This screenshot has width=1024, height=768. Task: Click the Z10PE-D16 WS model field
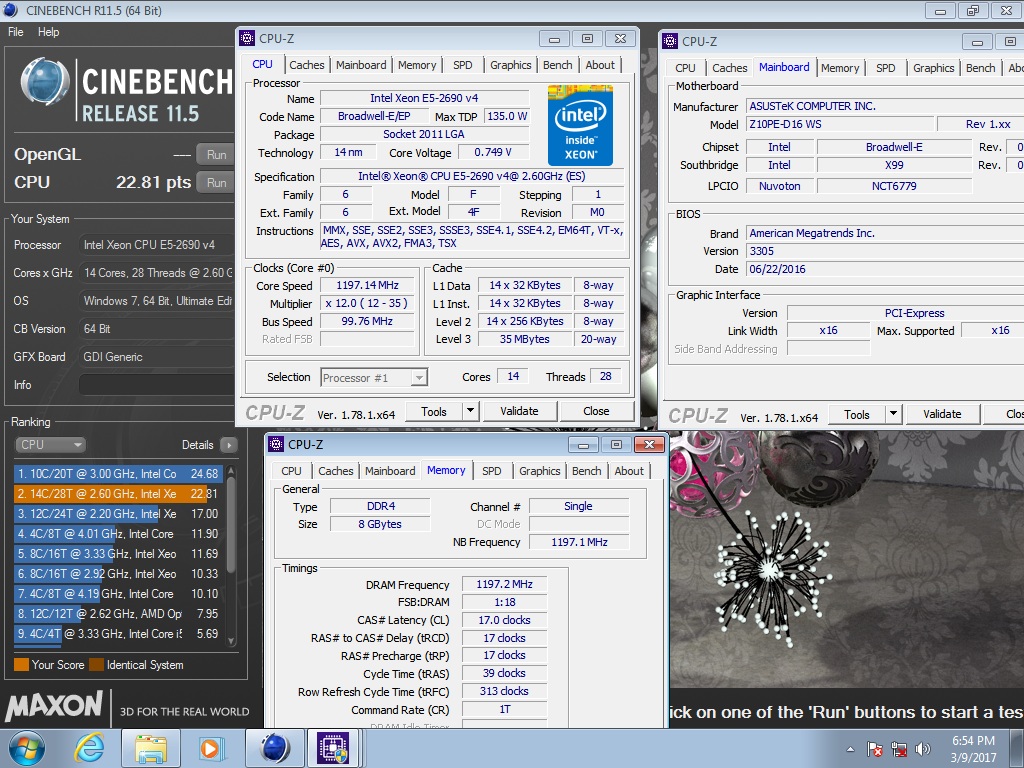(x=840, y=124)
